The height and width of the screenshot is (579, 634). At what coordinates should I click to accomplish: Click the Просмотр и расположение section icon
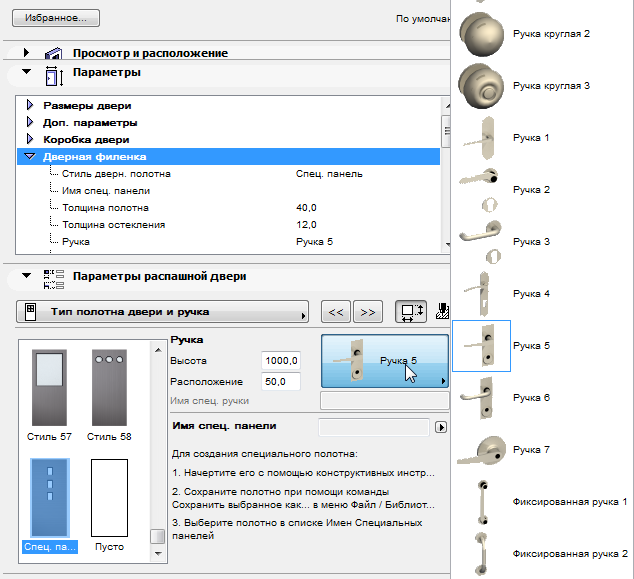coord(53,53)
